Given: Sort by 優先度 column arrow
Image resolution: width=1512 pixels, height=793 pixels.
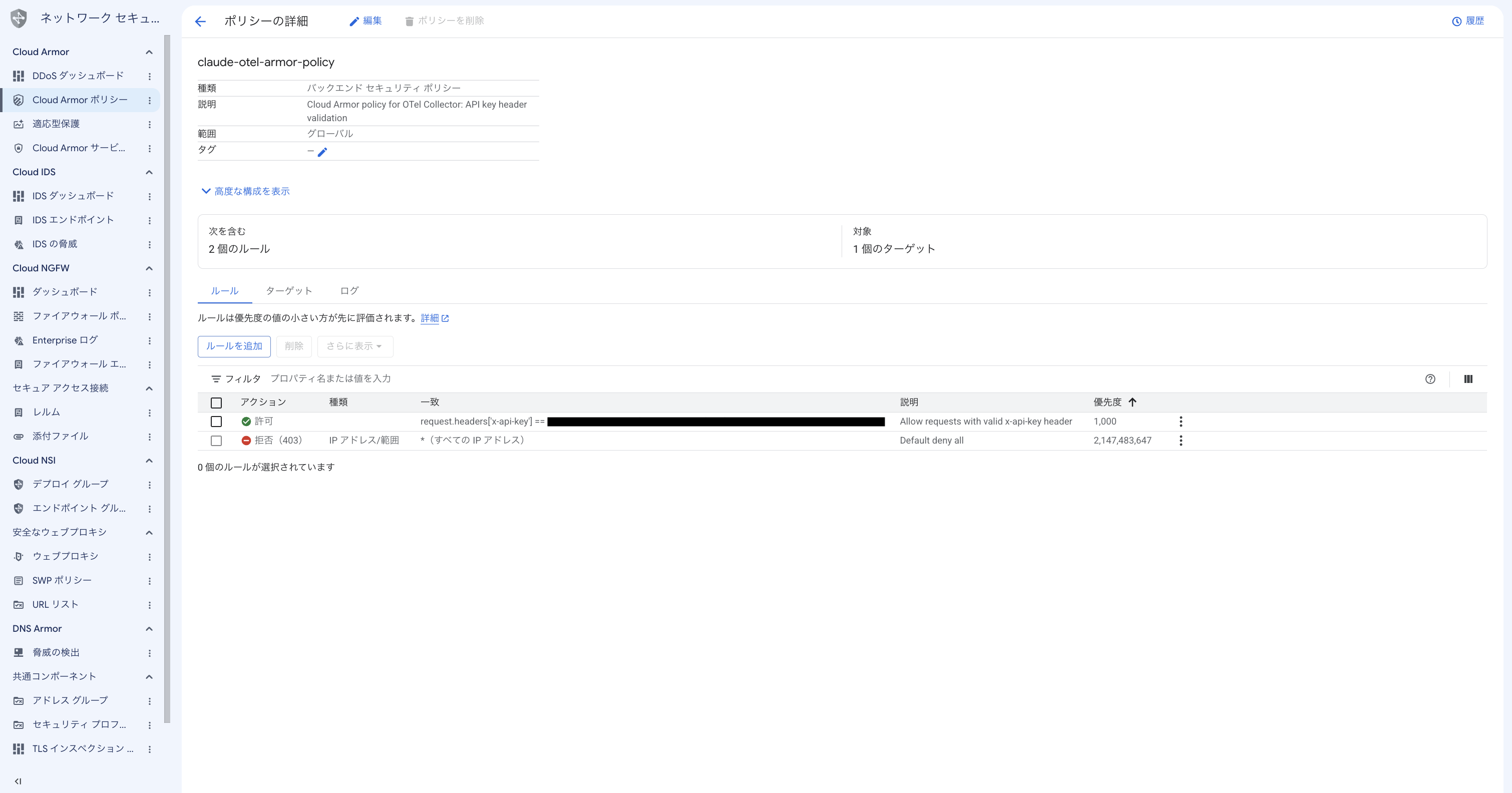Looking at the screenshot, I should [x=1132, y=402].
